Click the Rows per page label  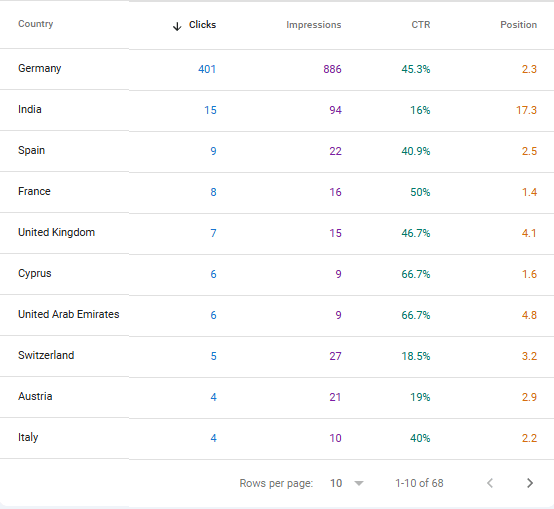coord(276,483)
